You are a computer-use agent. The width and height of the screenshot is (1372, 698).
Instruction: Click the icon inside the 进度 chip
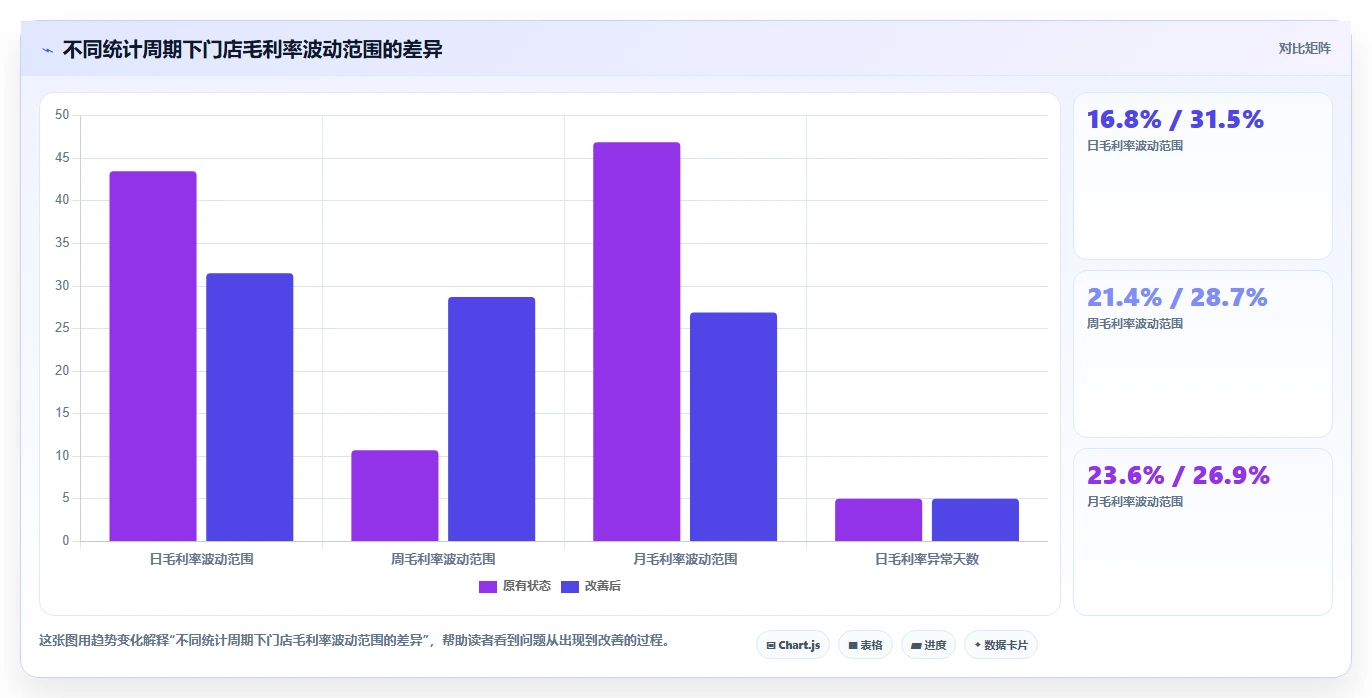(x=915, y=646)
